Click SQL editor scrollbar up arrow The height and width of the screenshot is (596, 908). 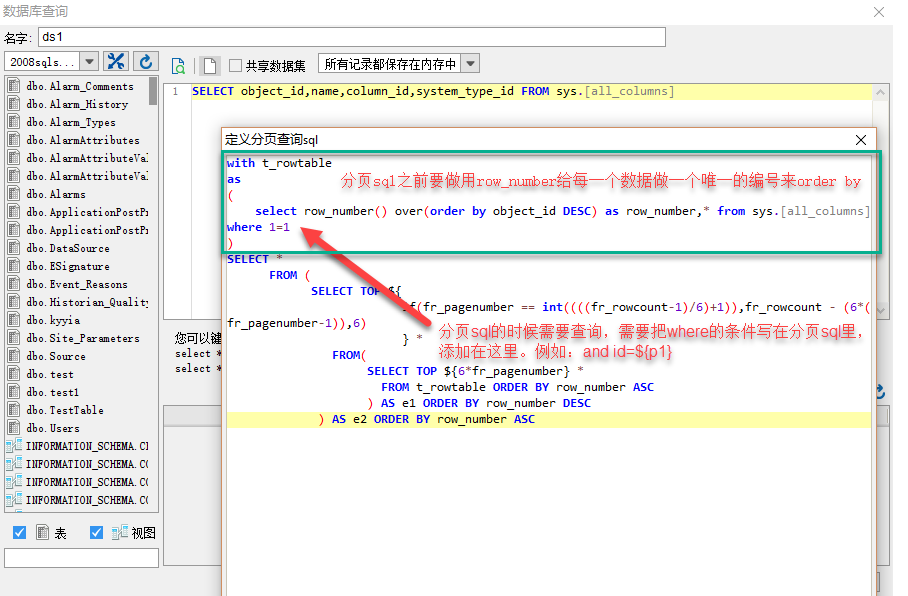click(880, 92)
